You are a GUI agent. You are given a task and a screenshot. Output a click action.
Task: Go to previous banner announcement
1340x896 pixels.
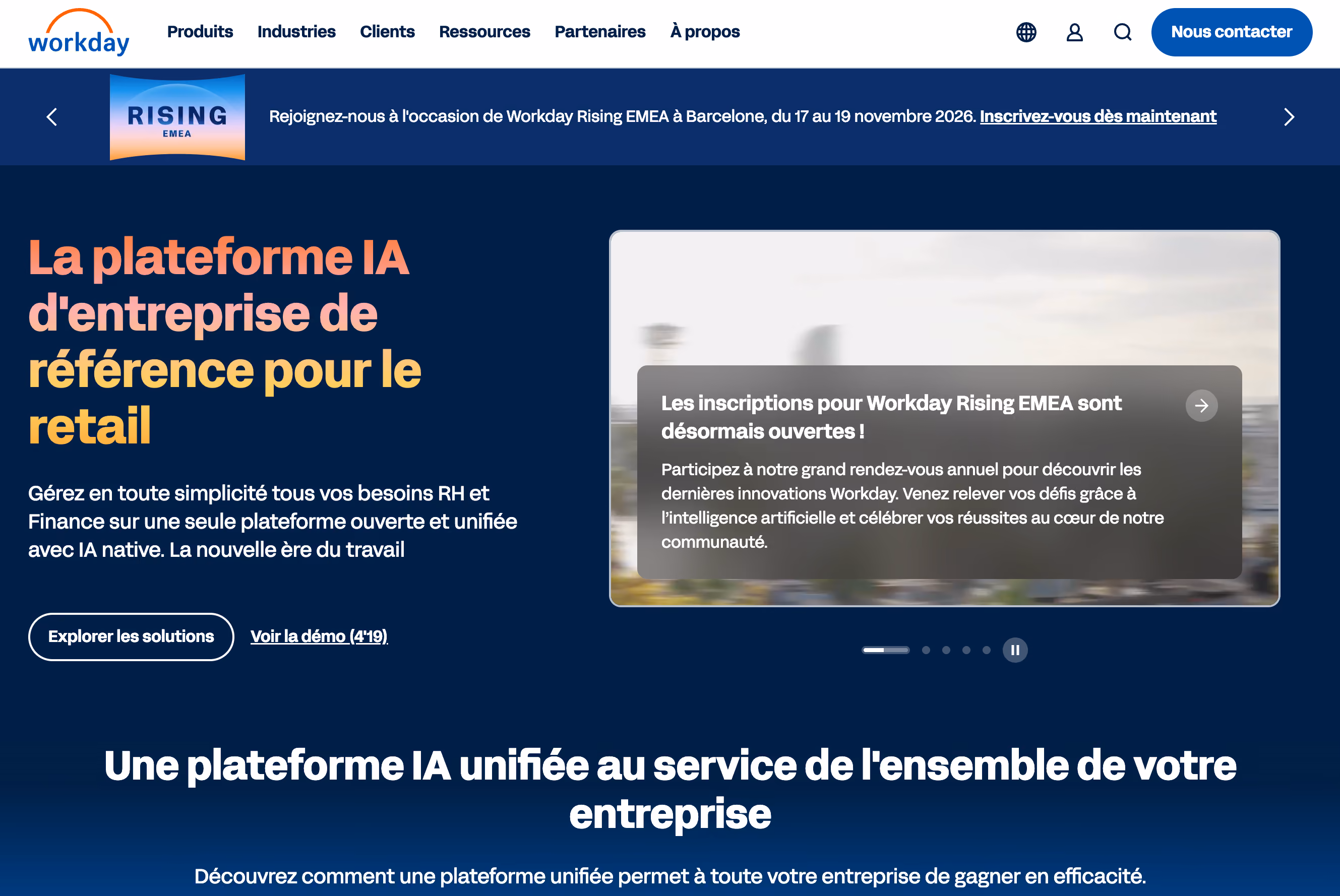point(52,117)
